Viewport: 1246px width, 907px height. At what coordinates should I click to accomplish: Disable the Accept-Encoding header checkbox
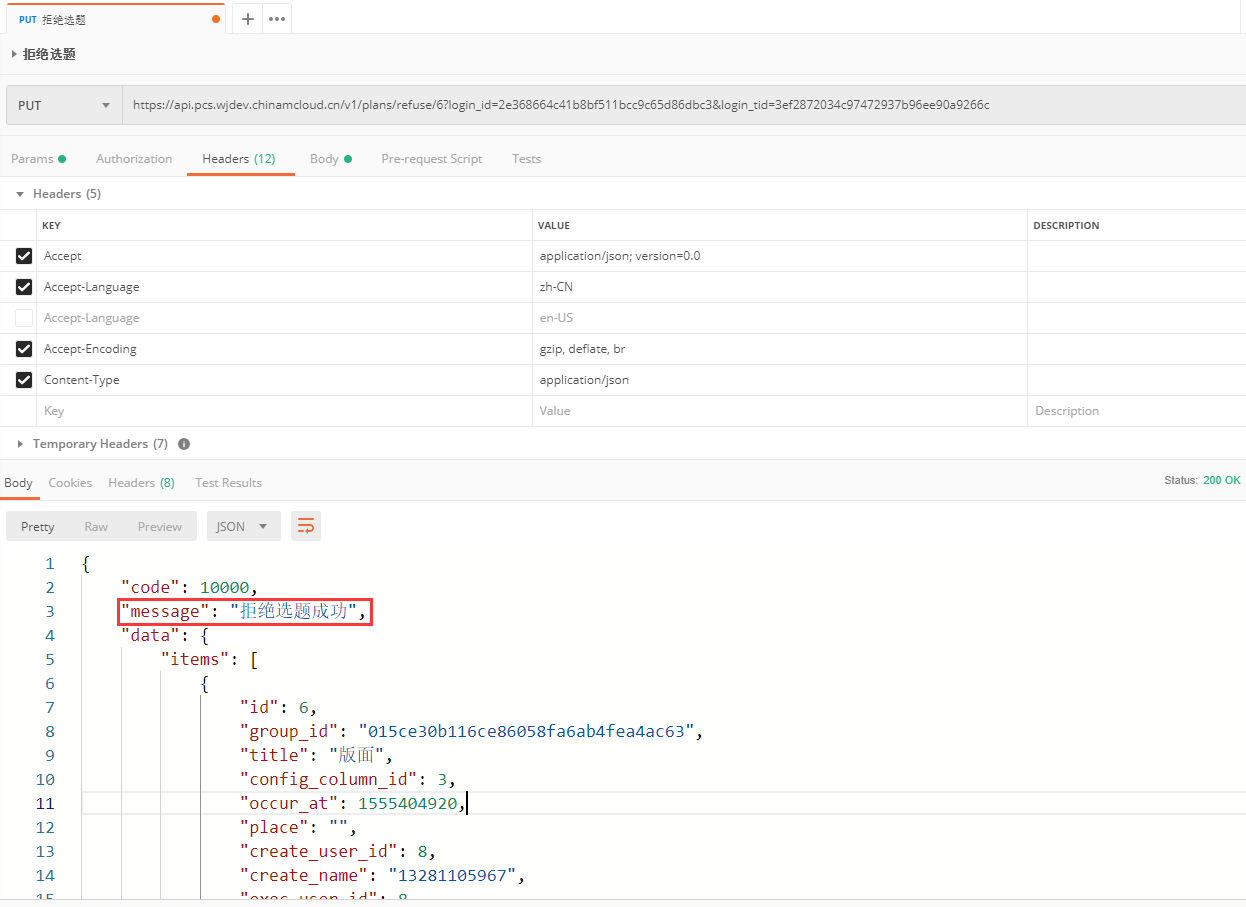click(24, 349)
